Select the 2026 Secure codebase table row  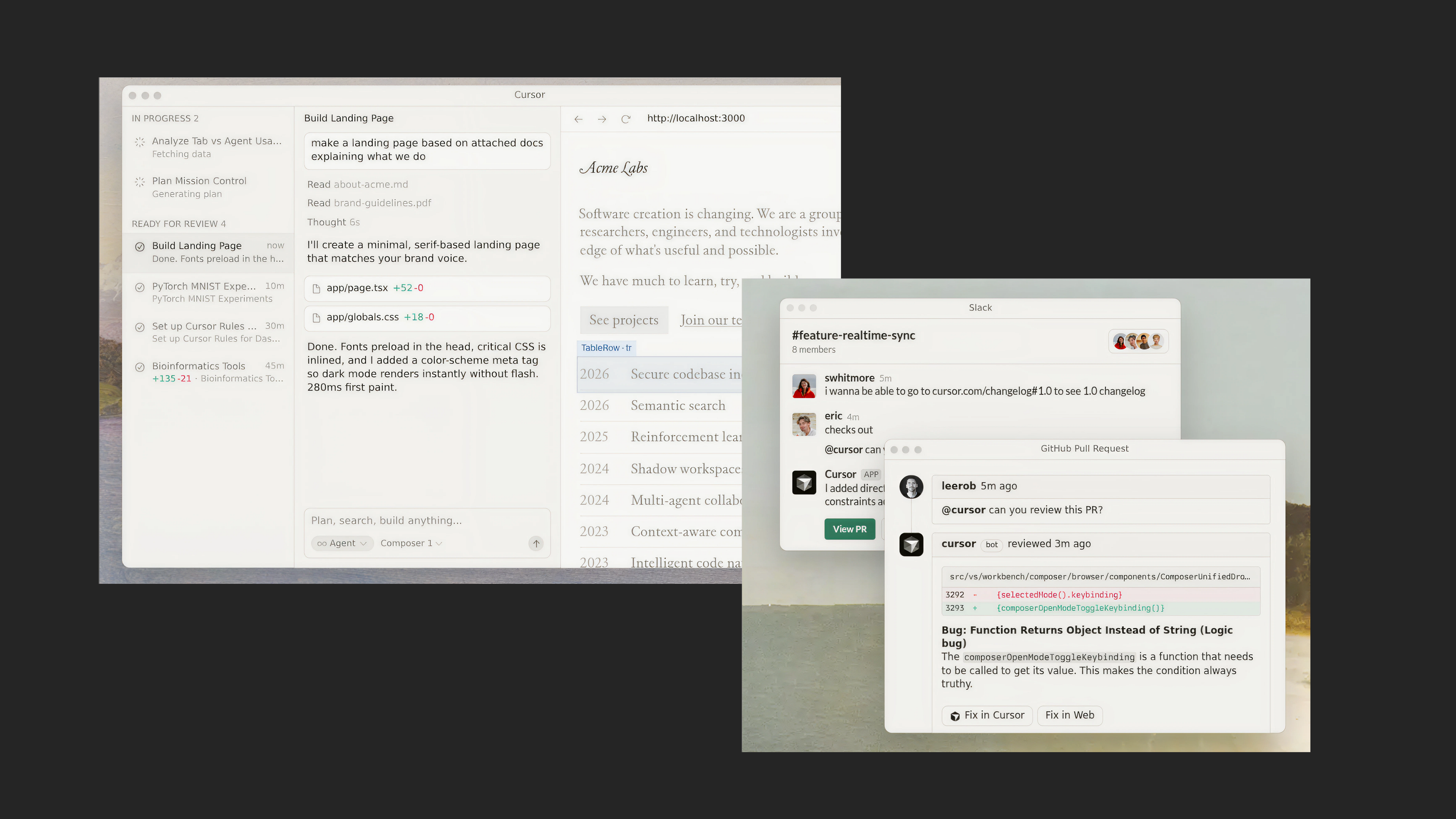coord(660,374)
